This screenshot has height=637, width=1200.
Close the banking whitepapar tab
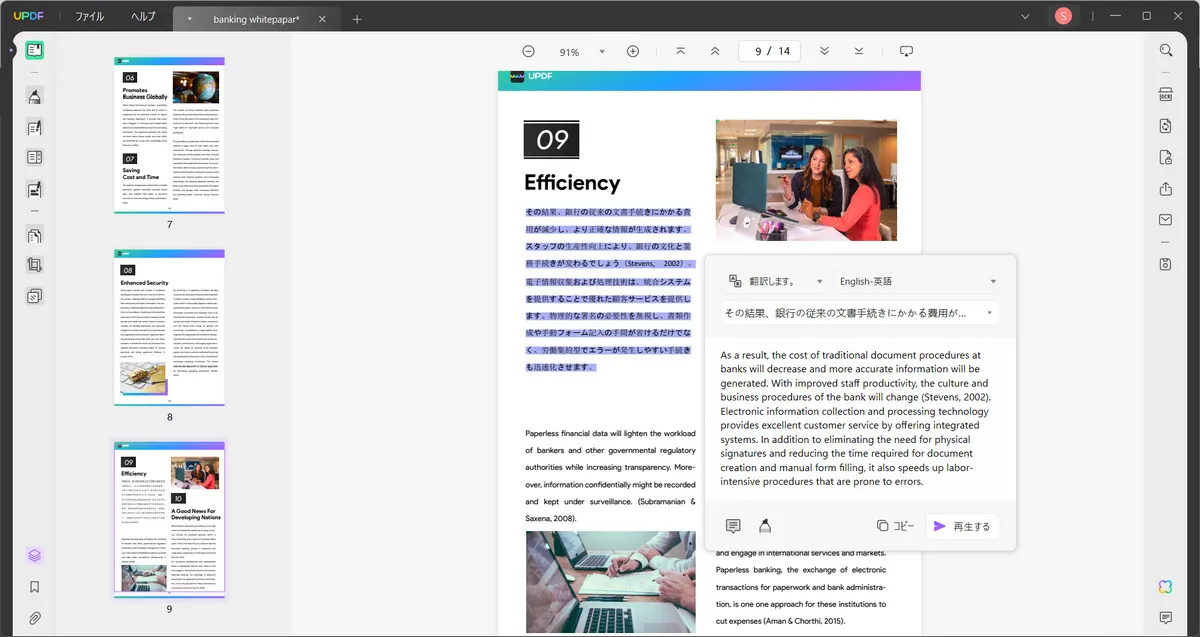[322, 19]
